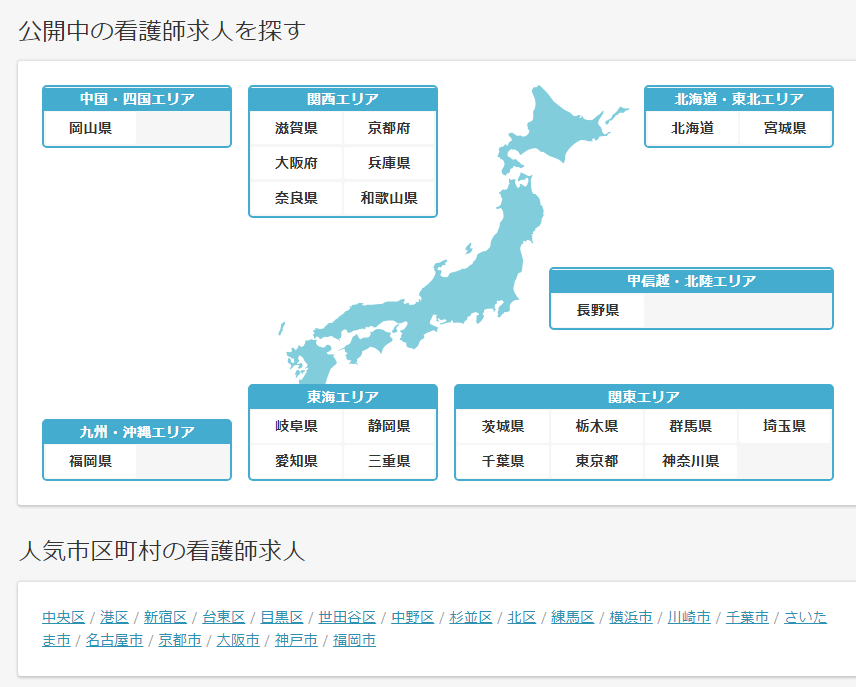
Task: Click the 中国・四国エリア header
Action: (137, 99)
